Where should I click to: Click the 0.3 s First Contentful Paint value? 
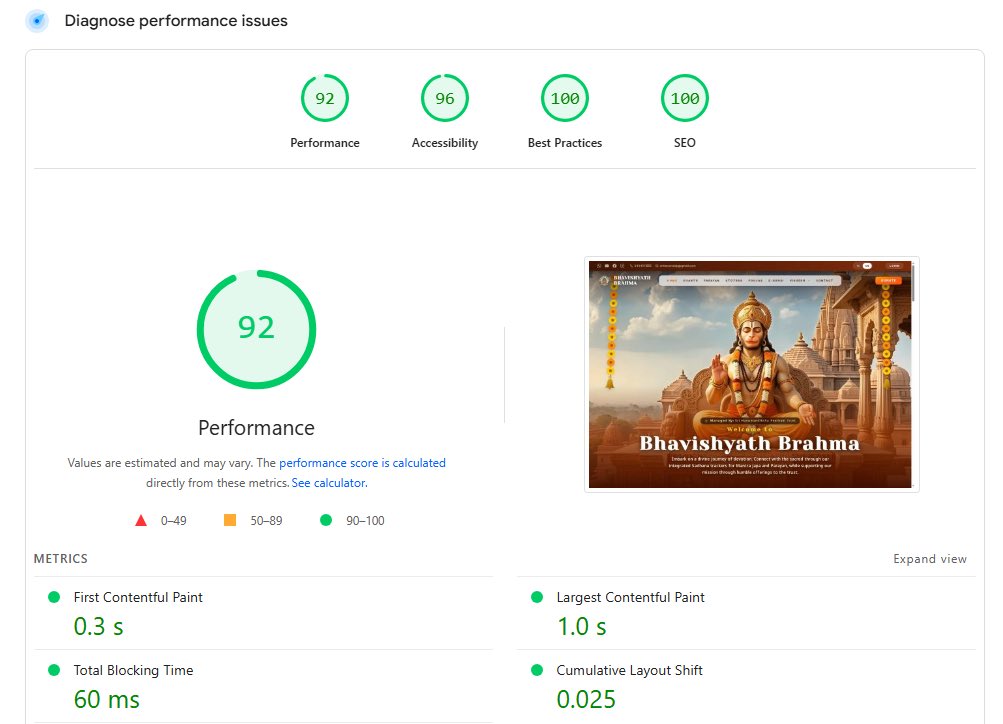(99, 626)
